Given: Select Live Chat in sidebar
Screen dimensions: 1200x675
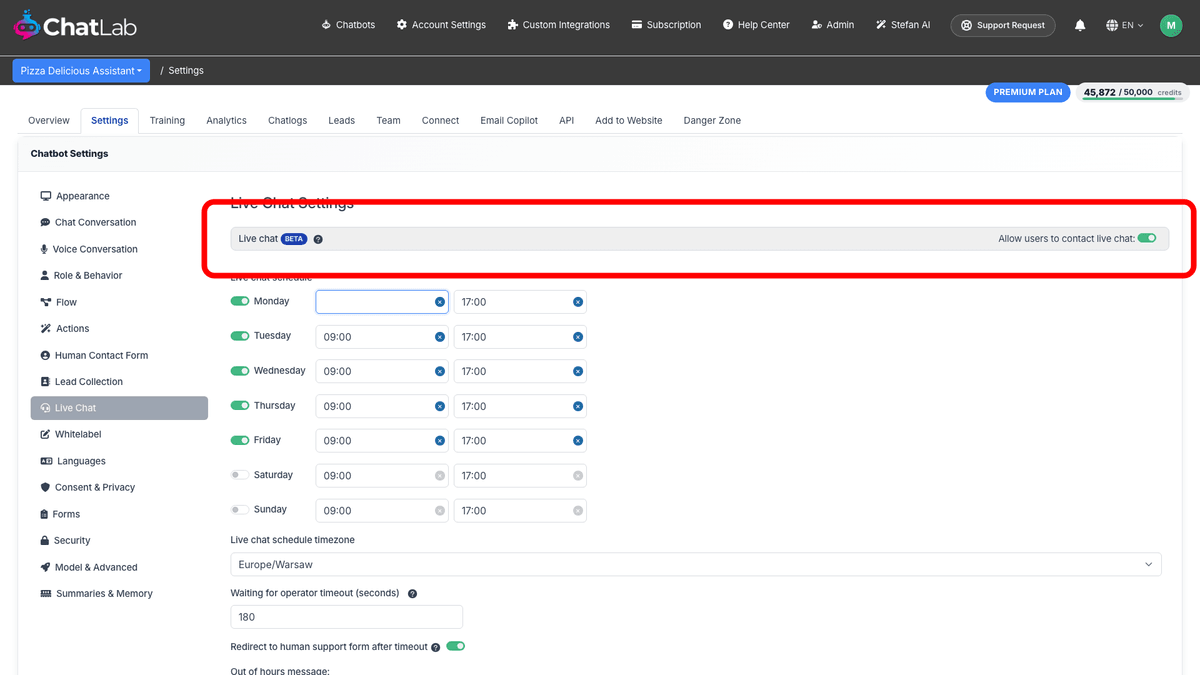Looking at the screenshot, I should pos(119,408).
